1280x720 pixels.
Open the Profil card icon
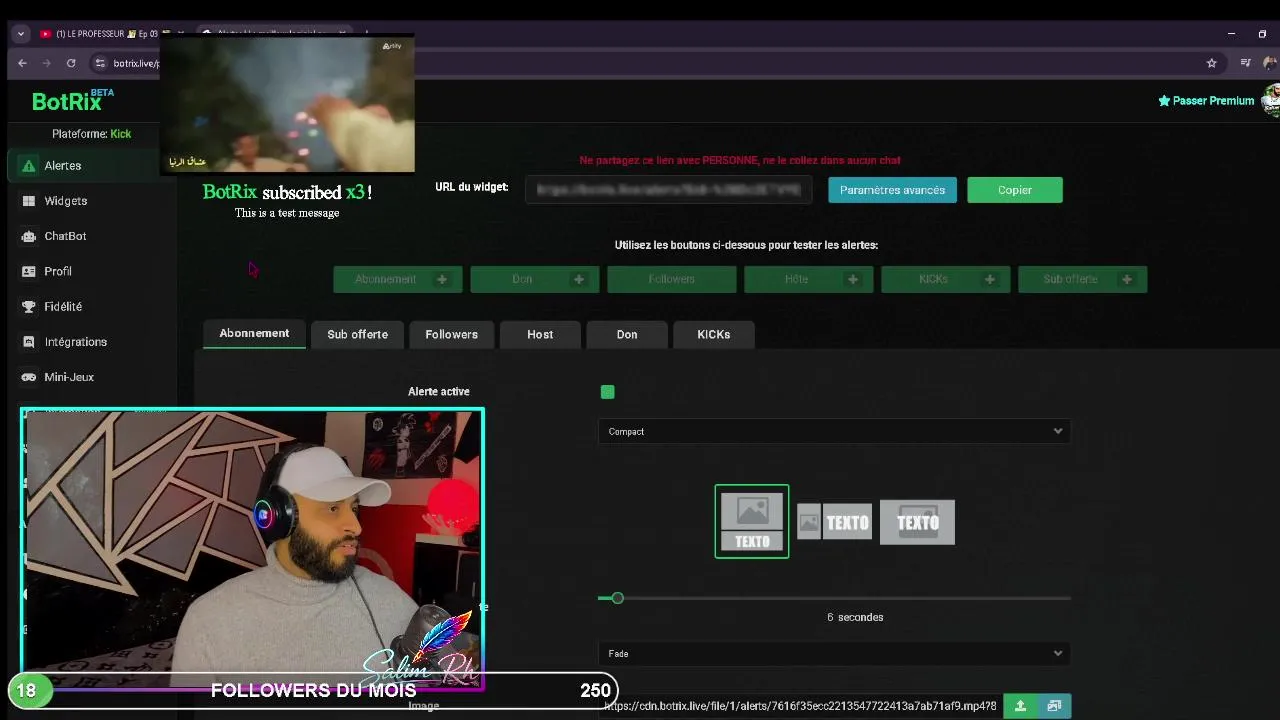click(29, 271)
